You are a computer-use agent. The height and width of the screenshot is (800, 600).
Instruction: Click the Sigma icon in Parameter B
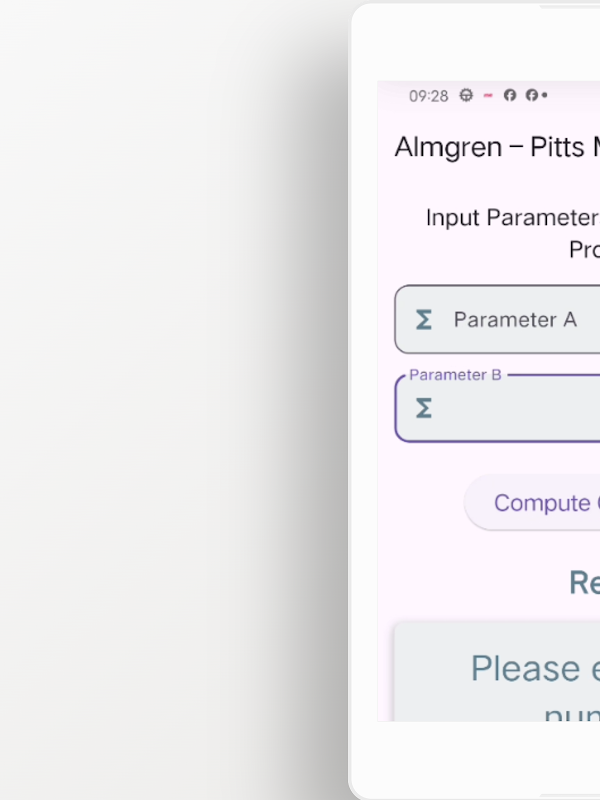[x=424, y=408]
